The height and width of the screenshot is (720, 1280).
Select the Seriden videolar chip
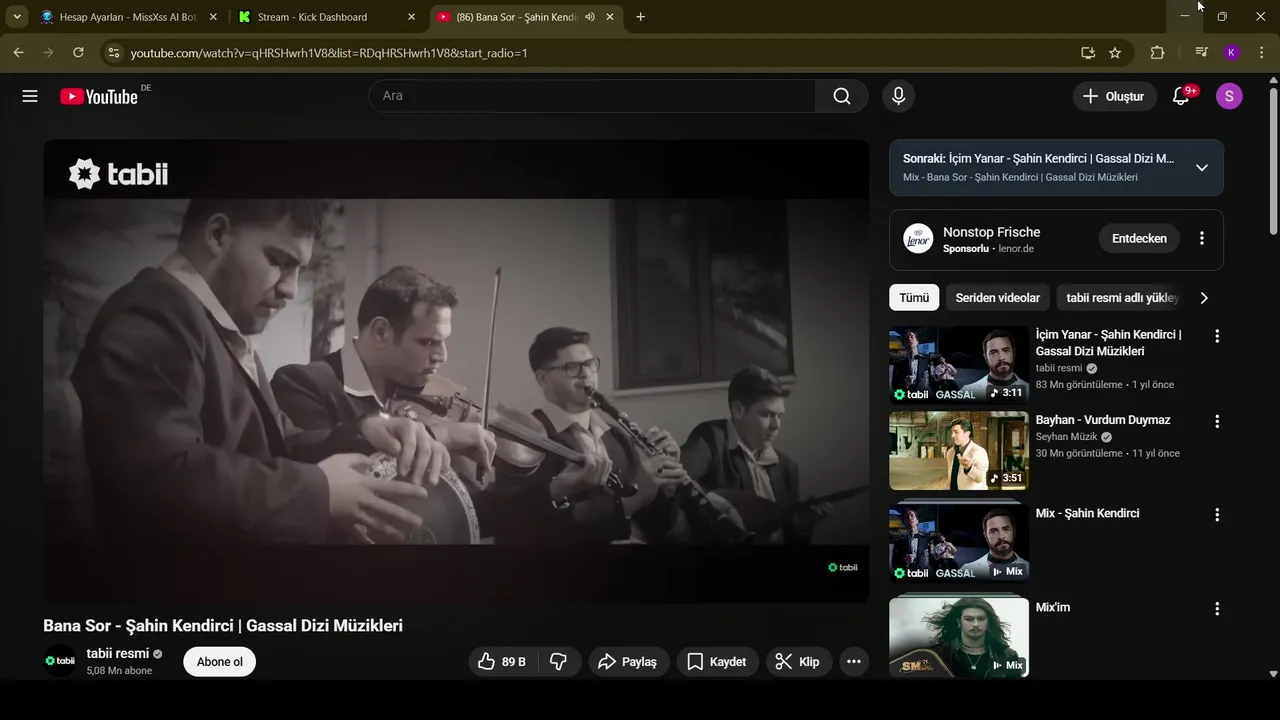coord(997,298)
